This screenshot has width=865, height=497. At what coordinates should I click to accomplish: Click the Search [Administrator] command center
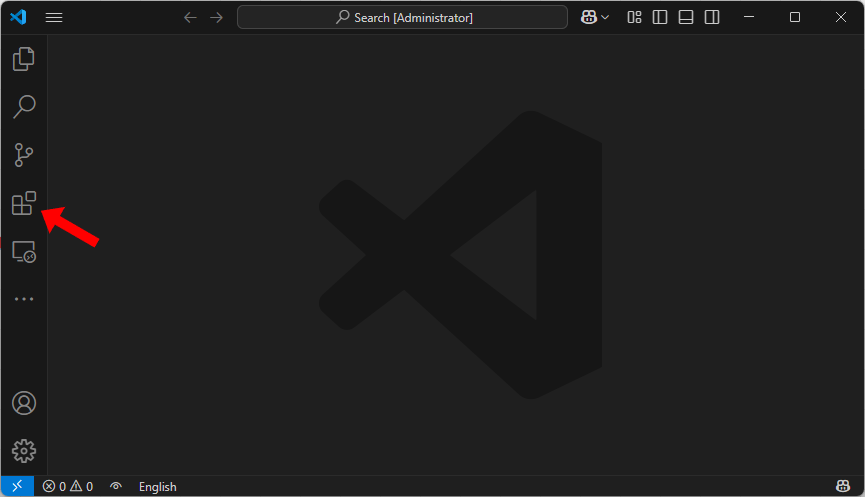pos(402,17)
